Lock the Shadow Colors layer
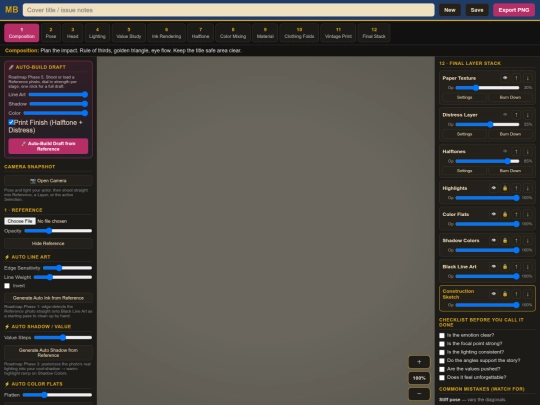 click(505, 240)
